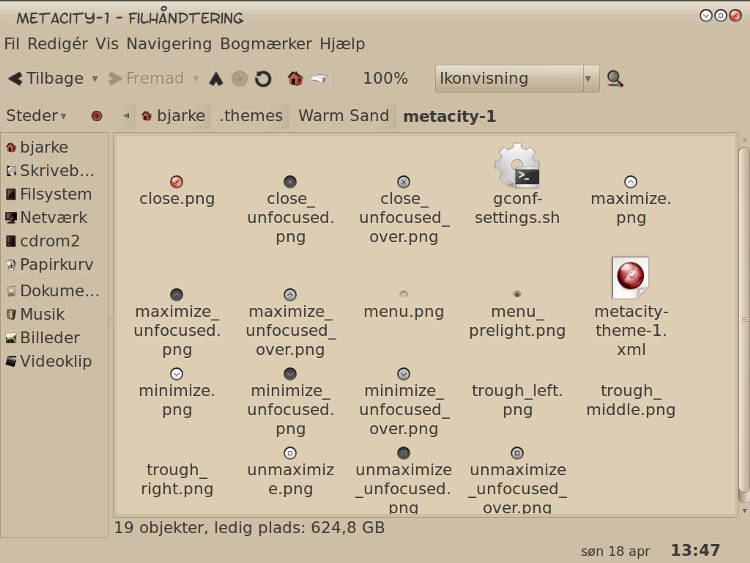Go back with the Tilbage button
Screen dimensions: 750x563
click(x=46, y=78)
